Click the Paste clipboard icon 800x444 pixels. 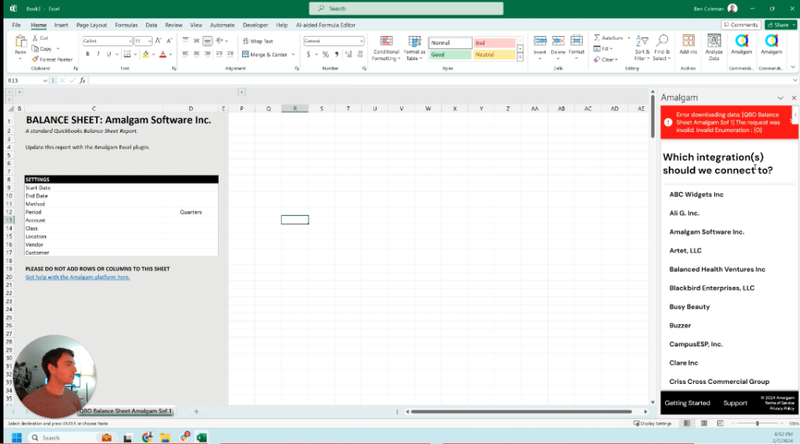coord(20,43)
